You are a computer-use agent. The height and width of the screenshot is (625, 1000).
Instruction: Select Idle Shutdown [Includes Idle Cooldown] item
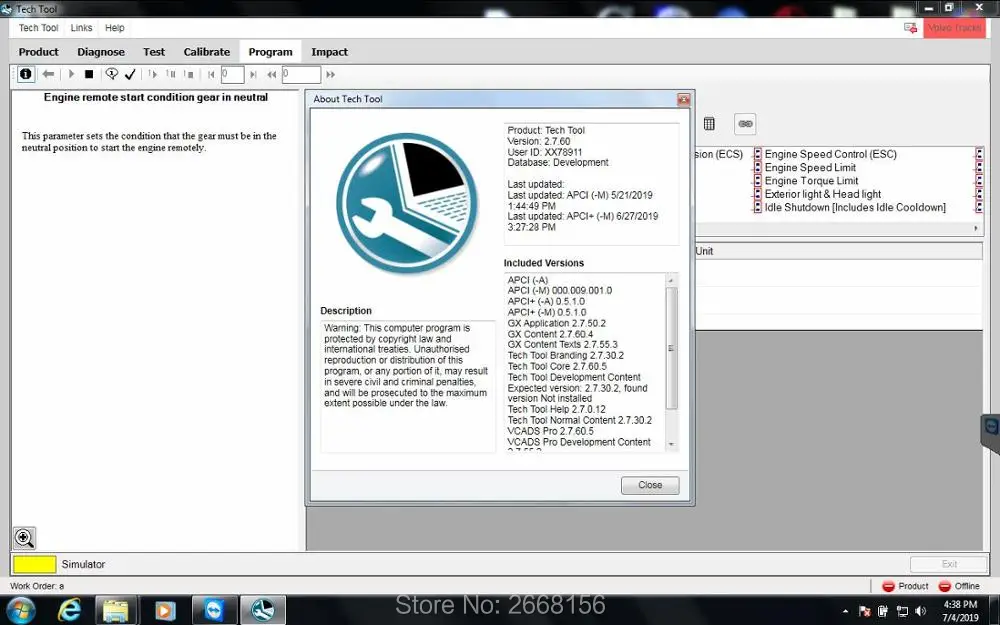click(x=855, y=208)
